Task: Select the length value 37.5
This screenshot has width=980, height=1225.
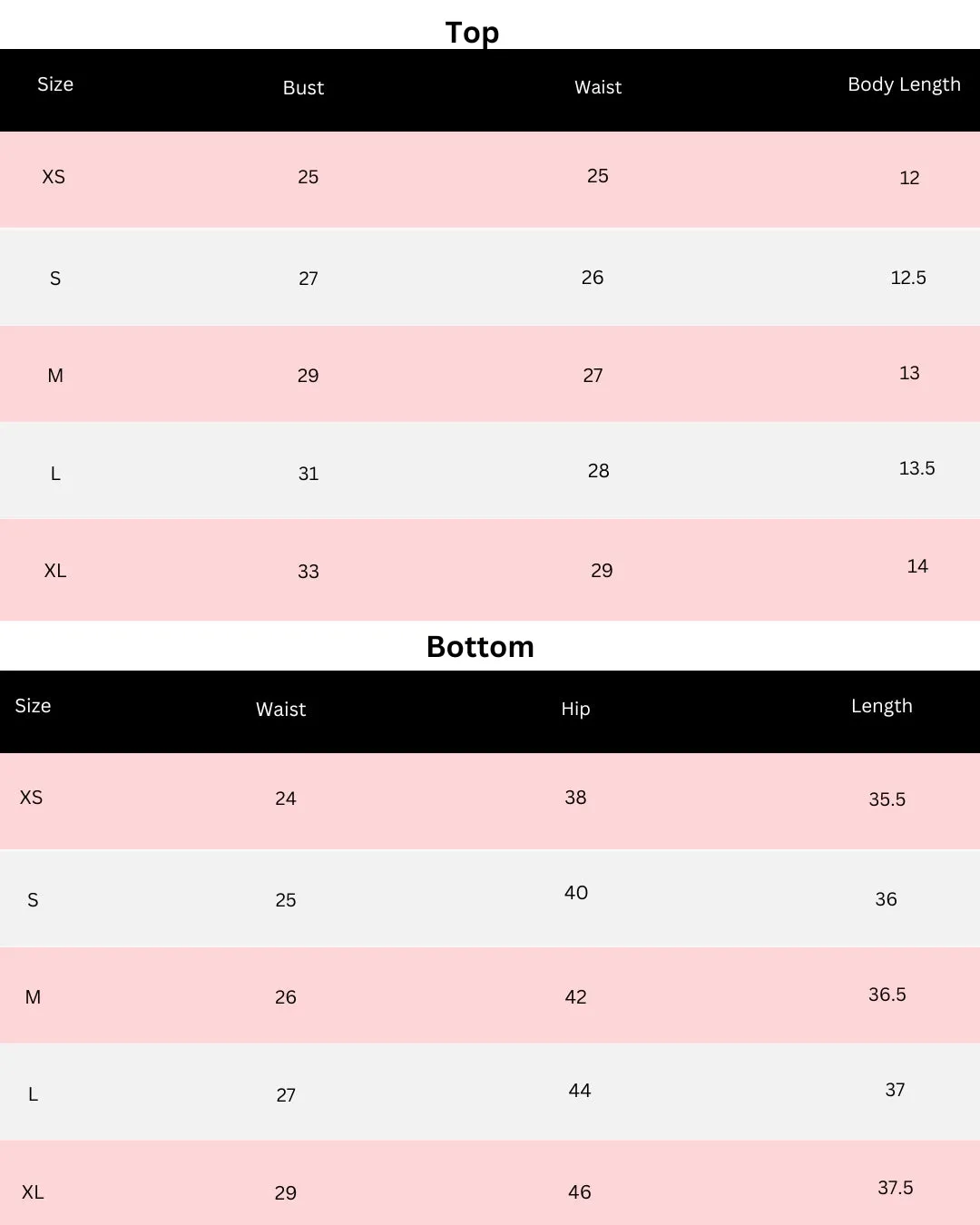Action: click(895, 1188)
